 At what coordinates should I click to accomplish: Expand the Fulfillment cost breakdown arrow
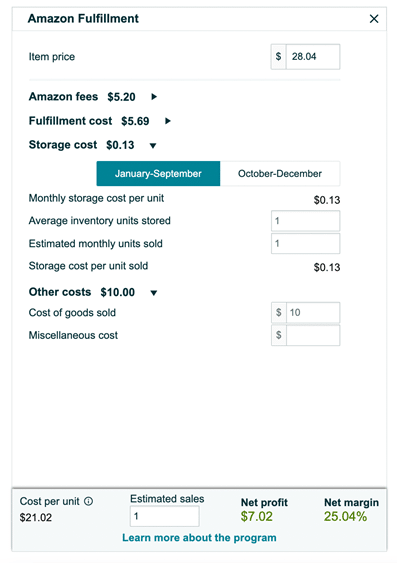click(168, 121)
